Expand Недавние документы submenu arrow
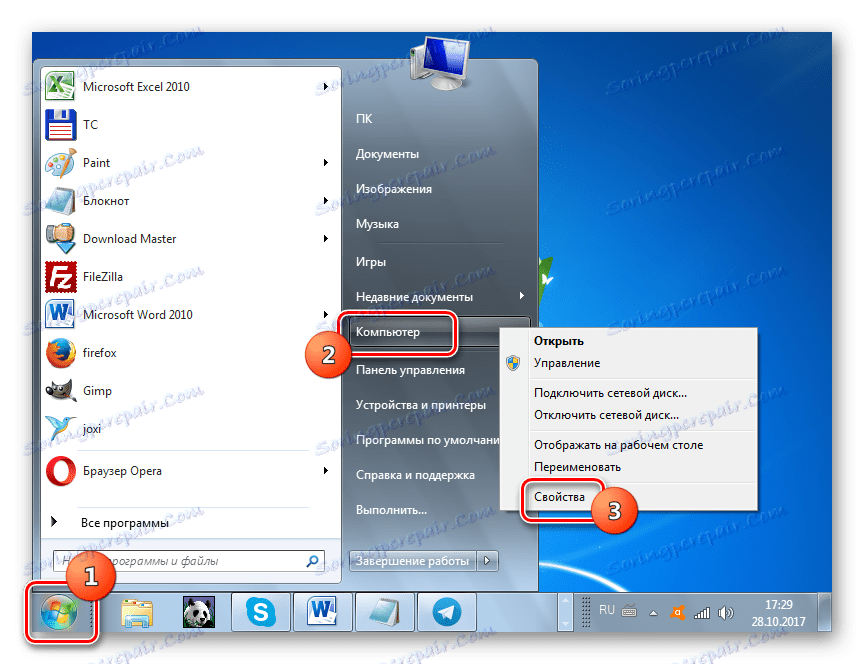864x664 pixels. tap(521, 296)
